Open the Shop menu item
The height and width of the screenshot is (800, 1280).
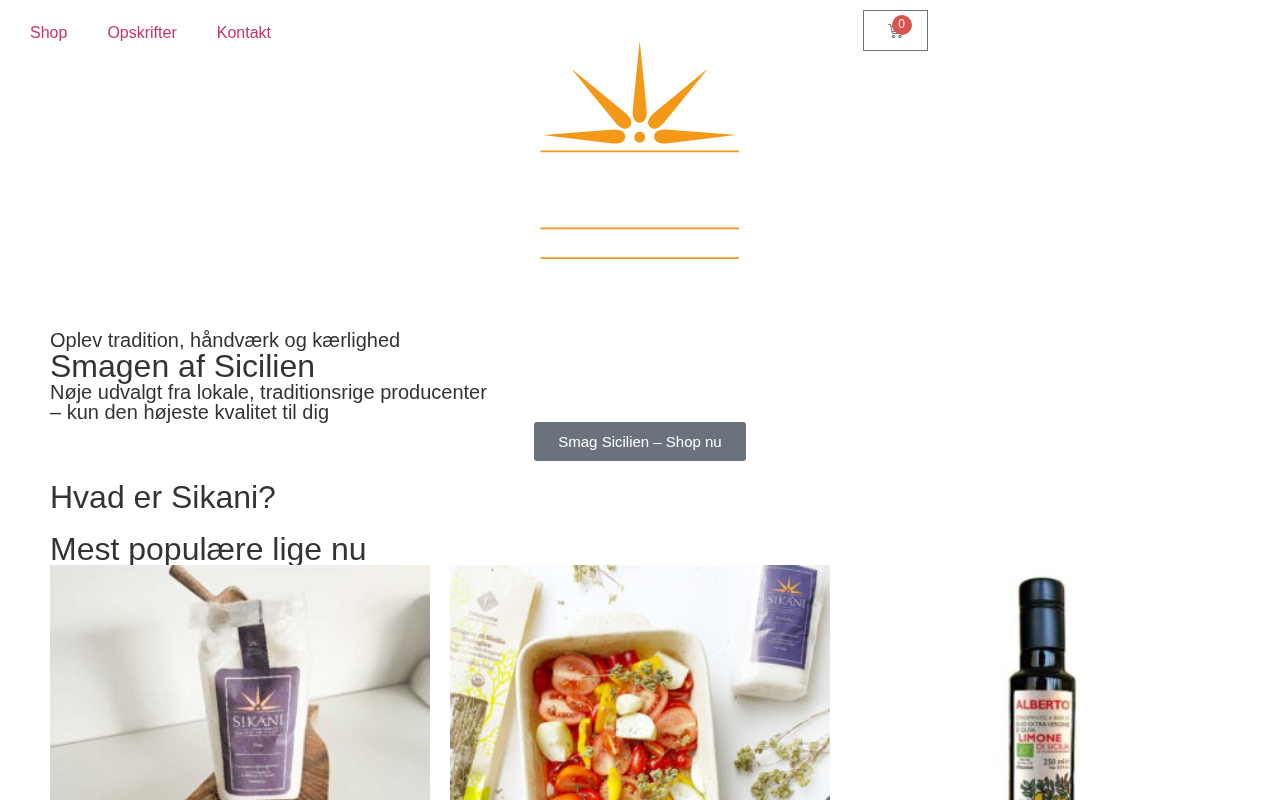[x=49, y=33]
